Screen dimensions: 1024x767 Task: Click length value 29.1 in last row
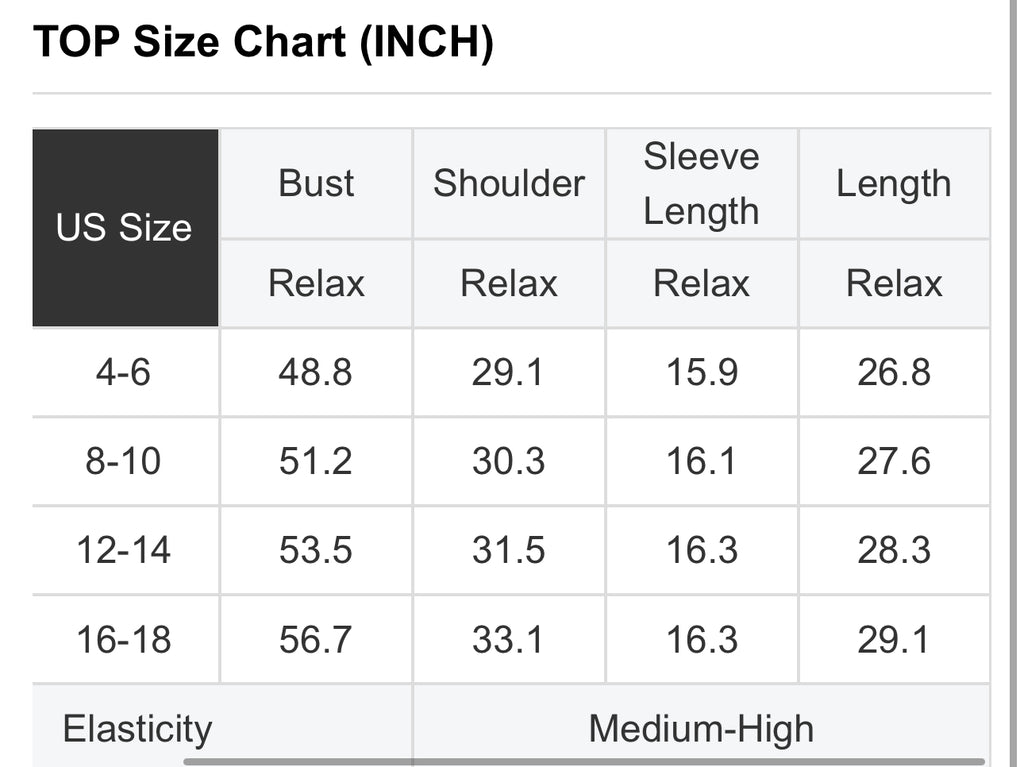(894, 640)
